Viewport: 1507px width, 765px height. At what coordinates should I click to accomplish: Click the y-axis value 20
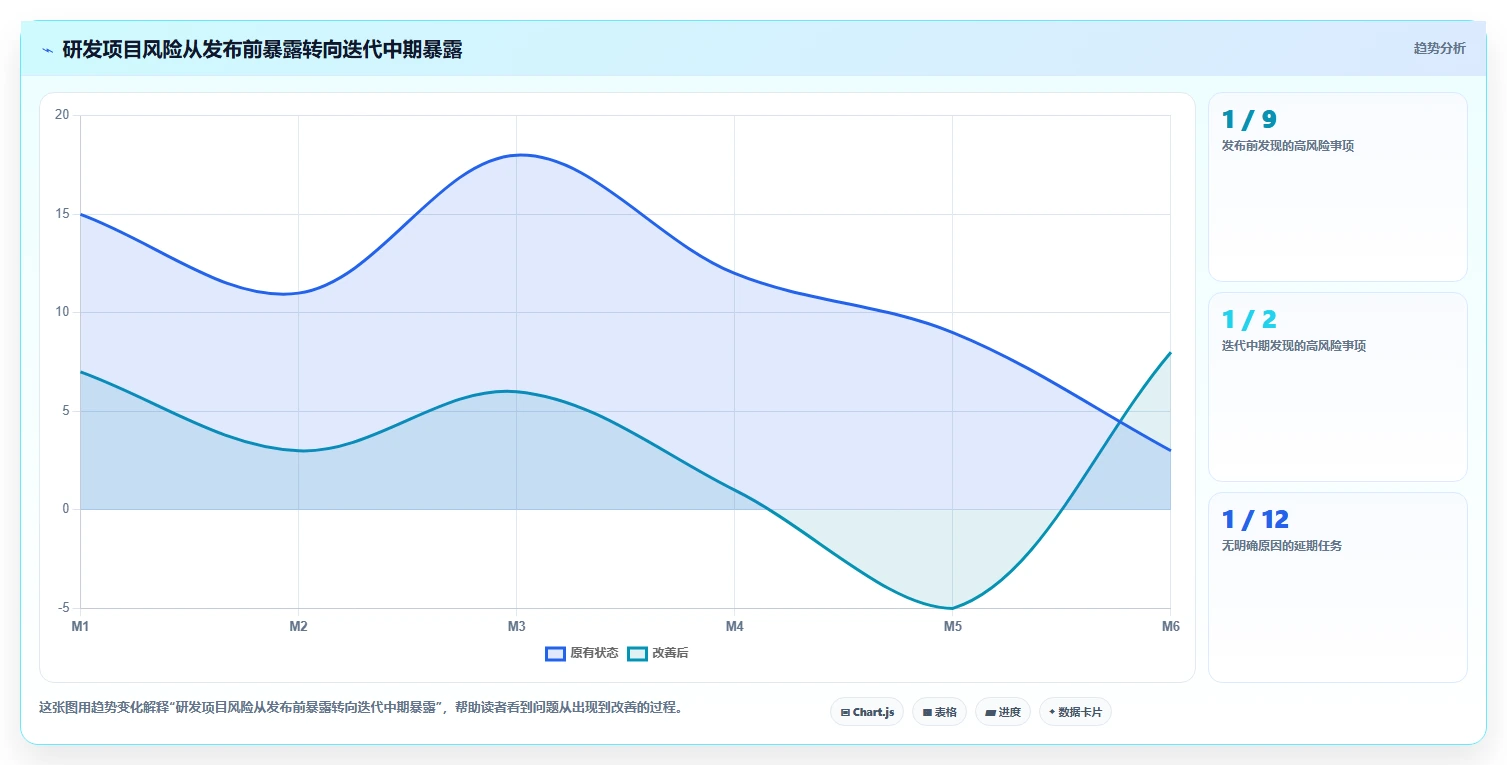[x=62, y=115]
